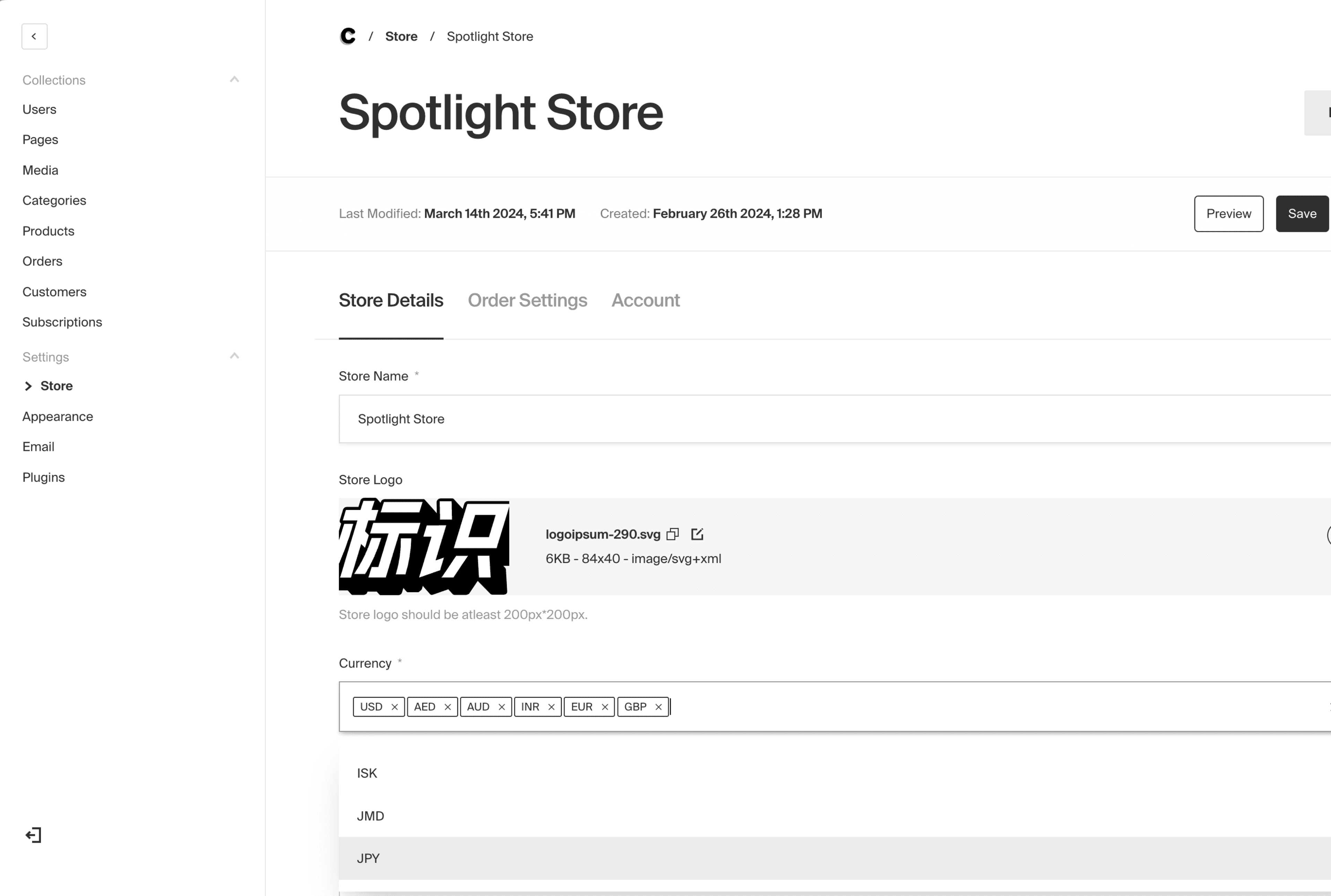Screen dimensions: 1331x896
Task: Click the sidebar collapse back arrow
Action: 34,37
